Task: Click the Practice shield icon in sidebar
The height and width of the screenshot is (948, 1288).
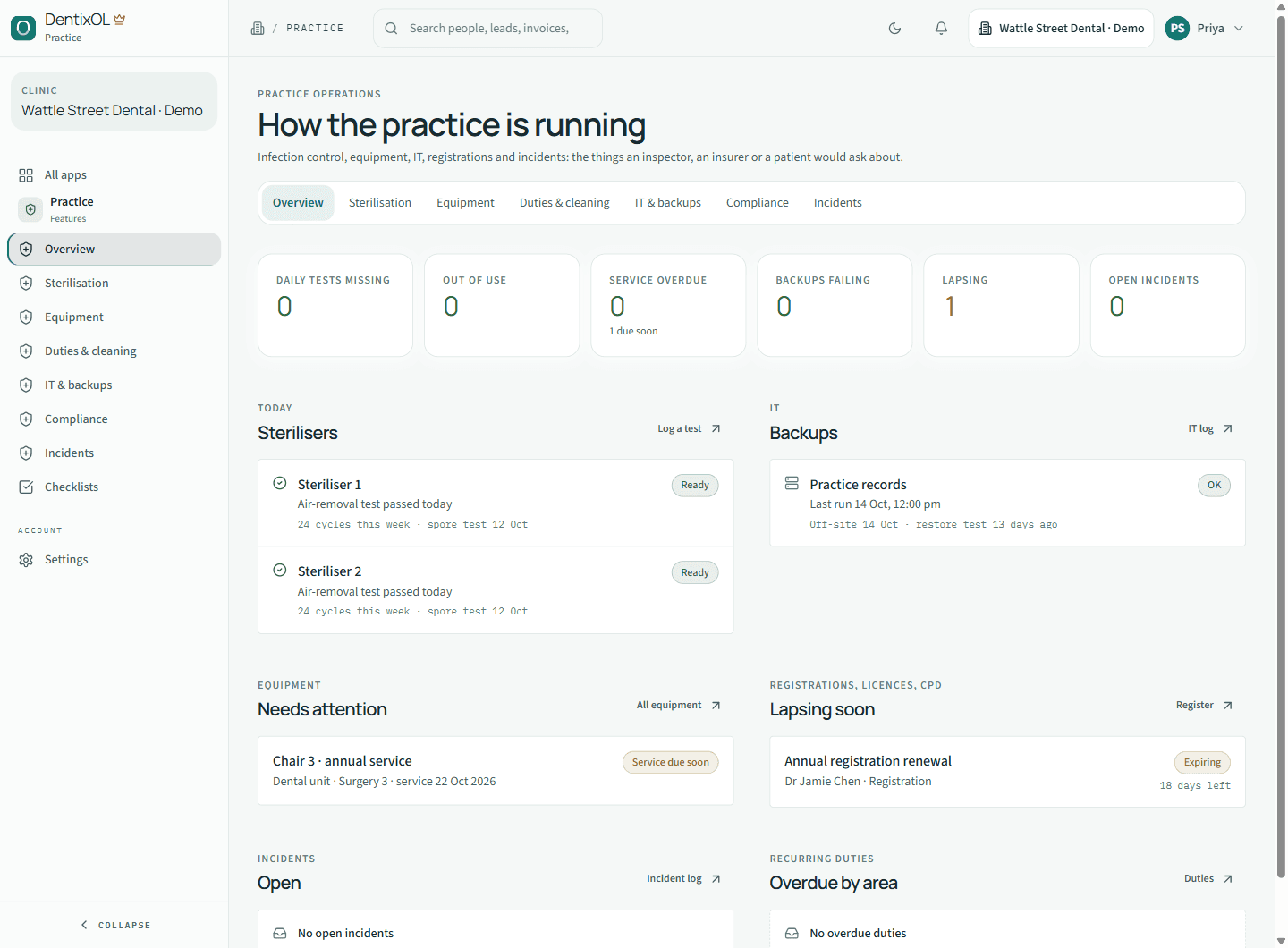Action: coord(30,209)
